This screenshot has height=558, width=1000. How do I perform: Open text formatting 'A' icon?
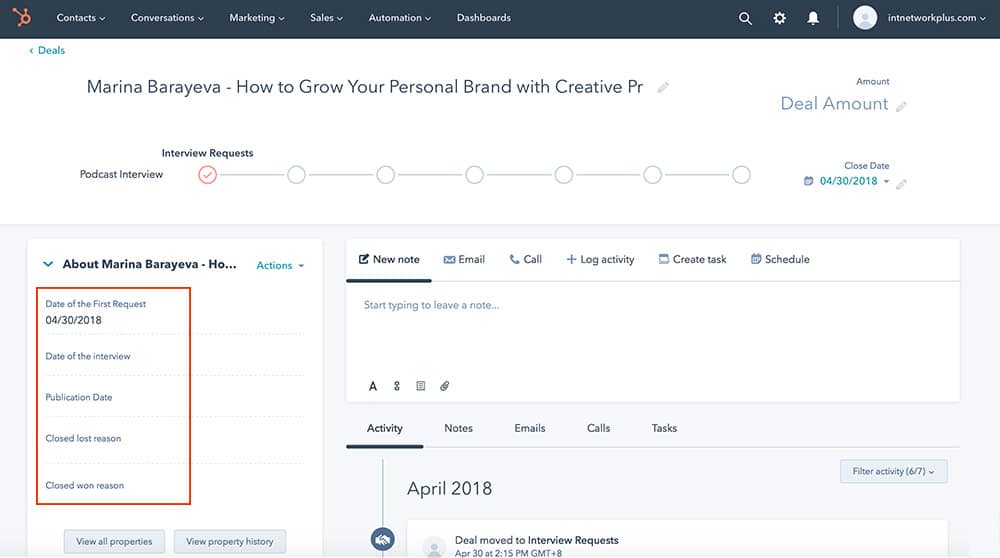(372, 386)
